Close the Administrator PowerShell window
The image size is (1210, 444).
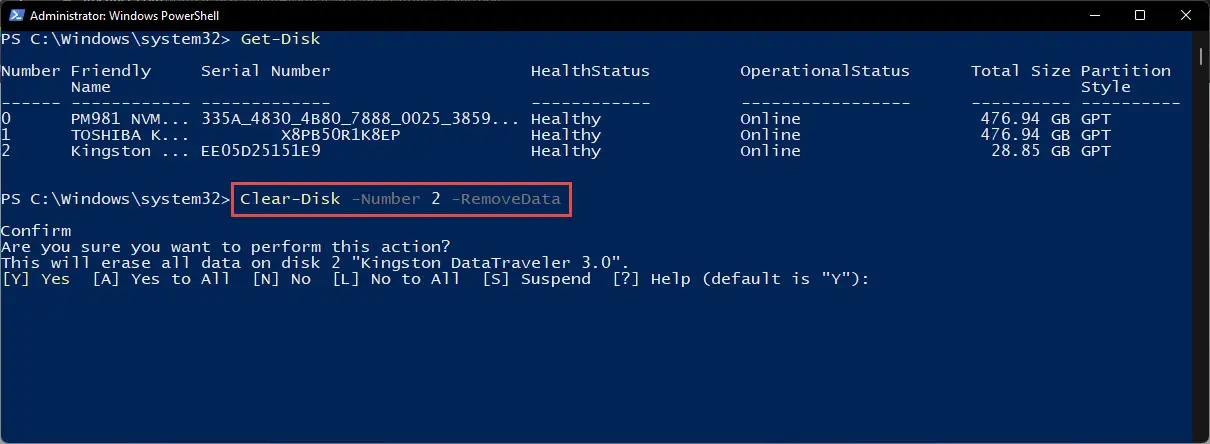(x=1186, y=15)
